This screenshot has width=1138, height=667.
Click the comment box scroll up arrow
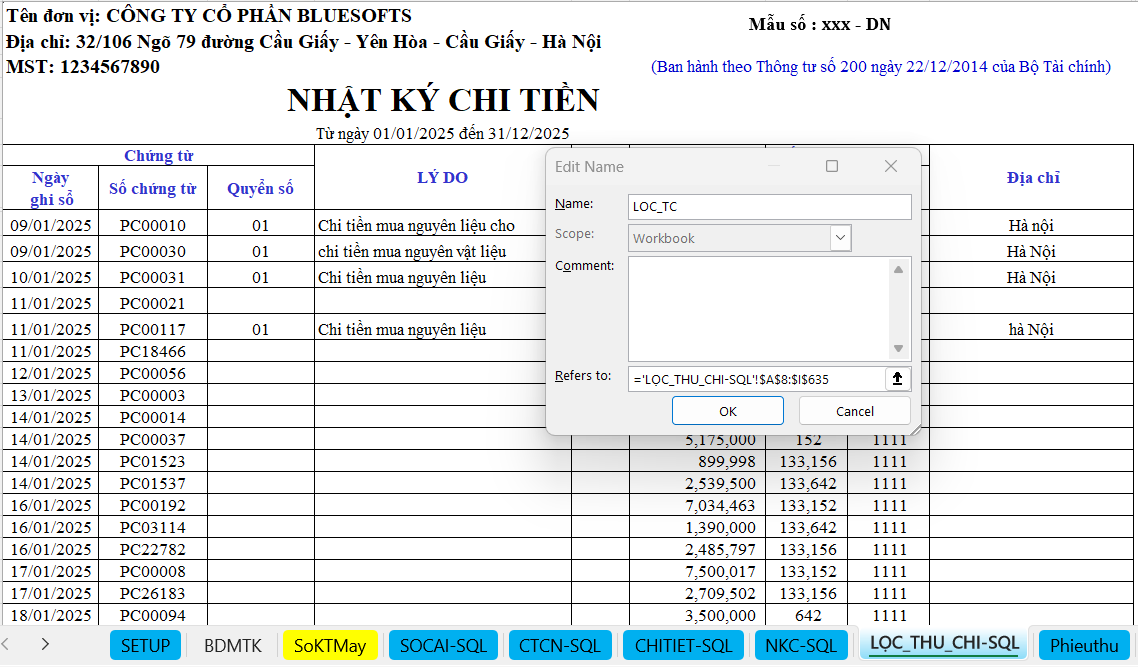898,269
